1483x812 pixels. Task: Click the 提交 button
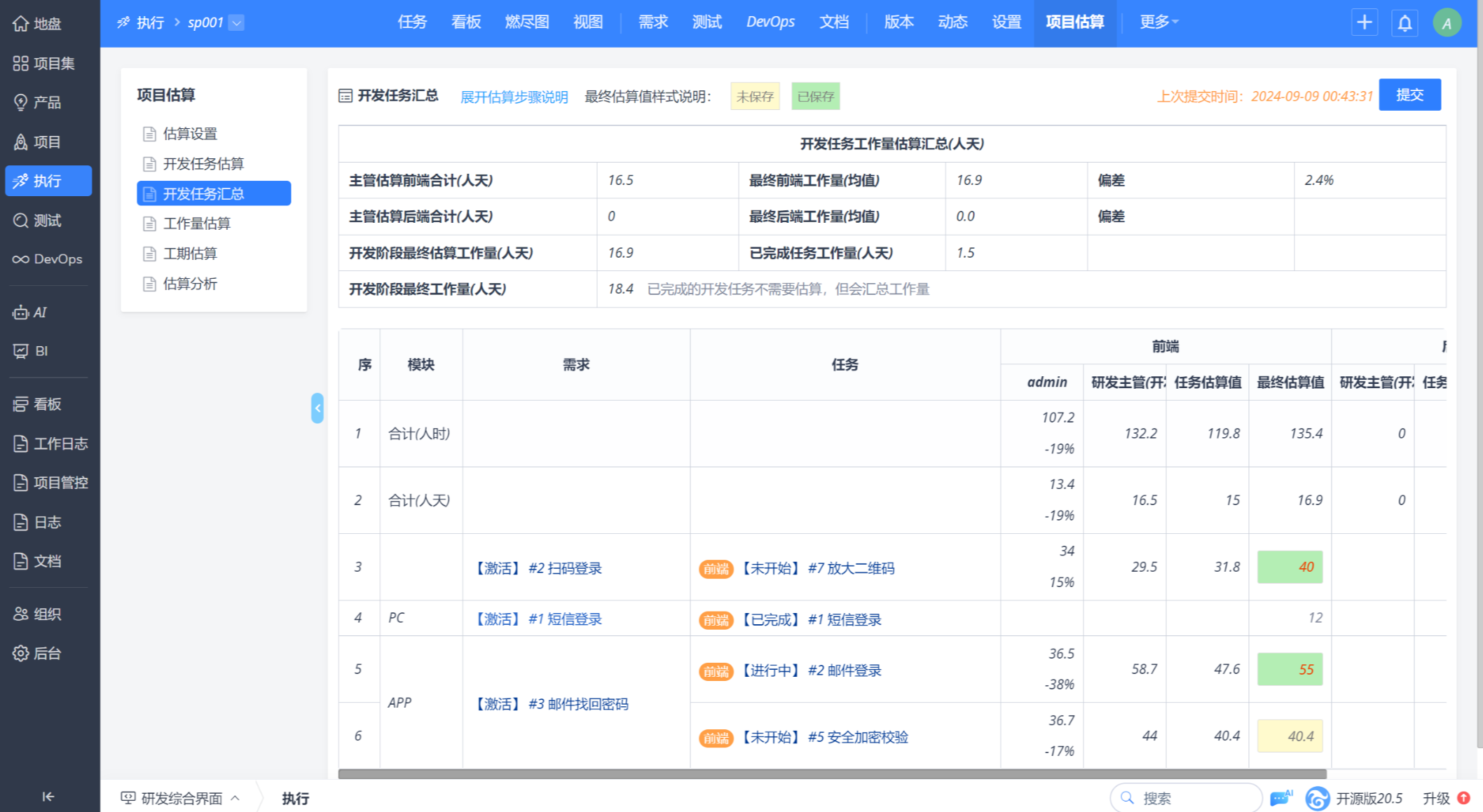pyautogui.click(x=1409, y=95)
